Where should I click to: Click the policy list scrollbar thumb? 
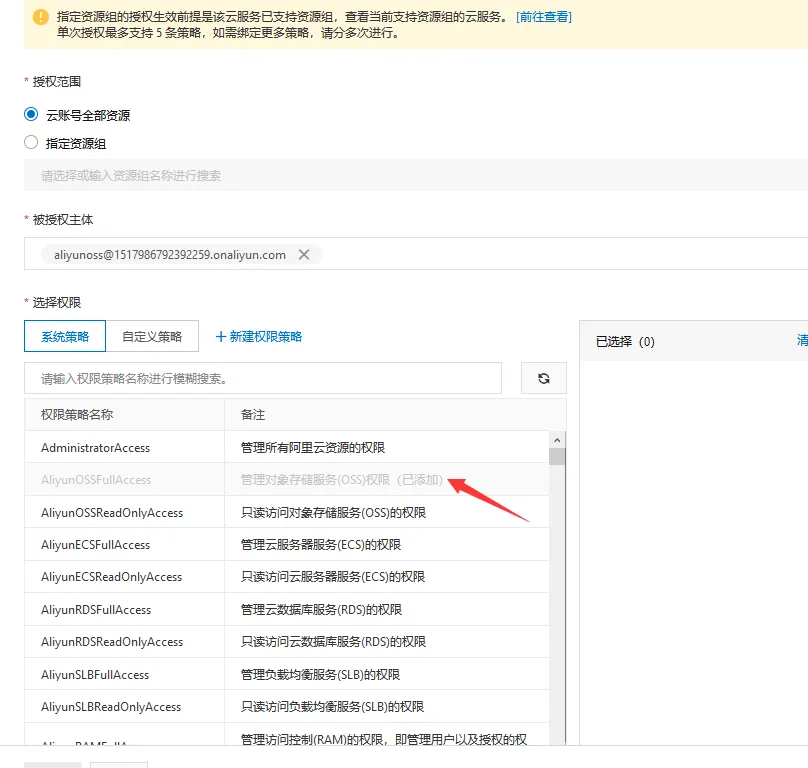click(557, 457)
